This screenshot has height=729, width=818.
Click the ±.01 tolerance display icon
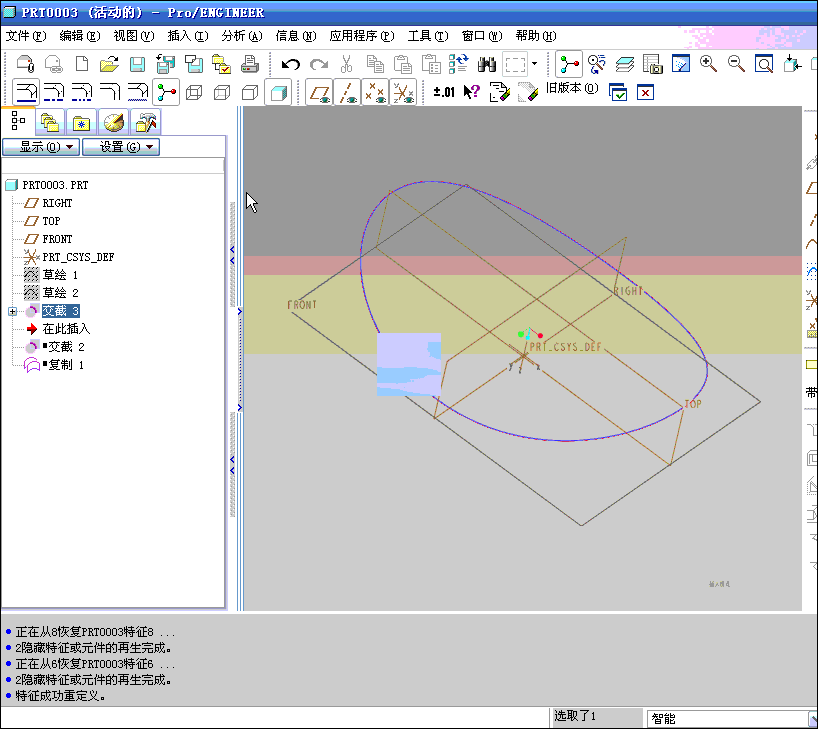tap(444, 93)
